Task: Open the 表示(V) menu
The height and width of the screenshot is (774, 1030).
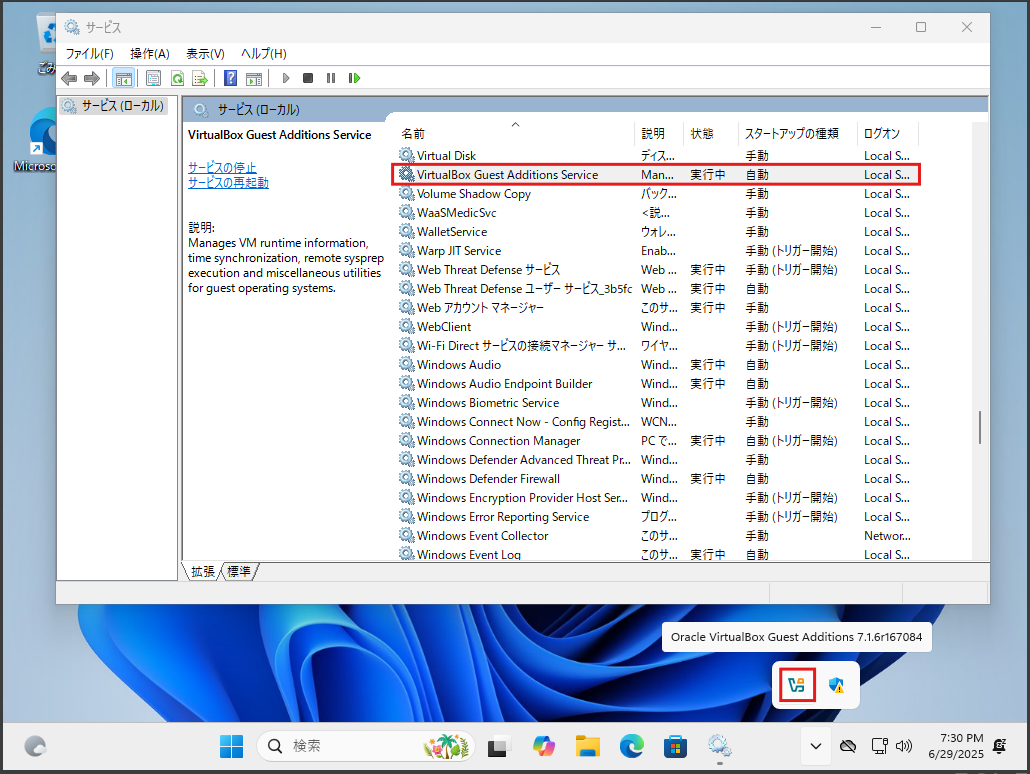Action: coord(205,54)
